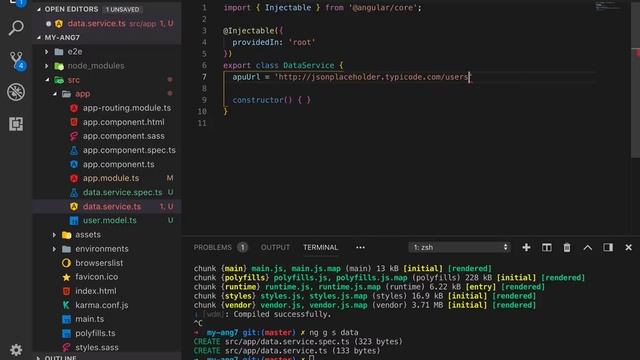Click the vendor chunk line in terminal
Screen dimensions: 640x360
tap(364, 305)
